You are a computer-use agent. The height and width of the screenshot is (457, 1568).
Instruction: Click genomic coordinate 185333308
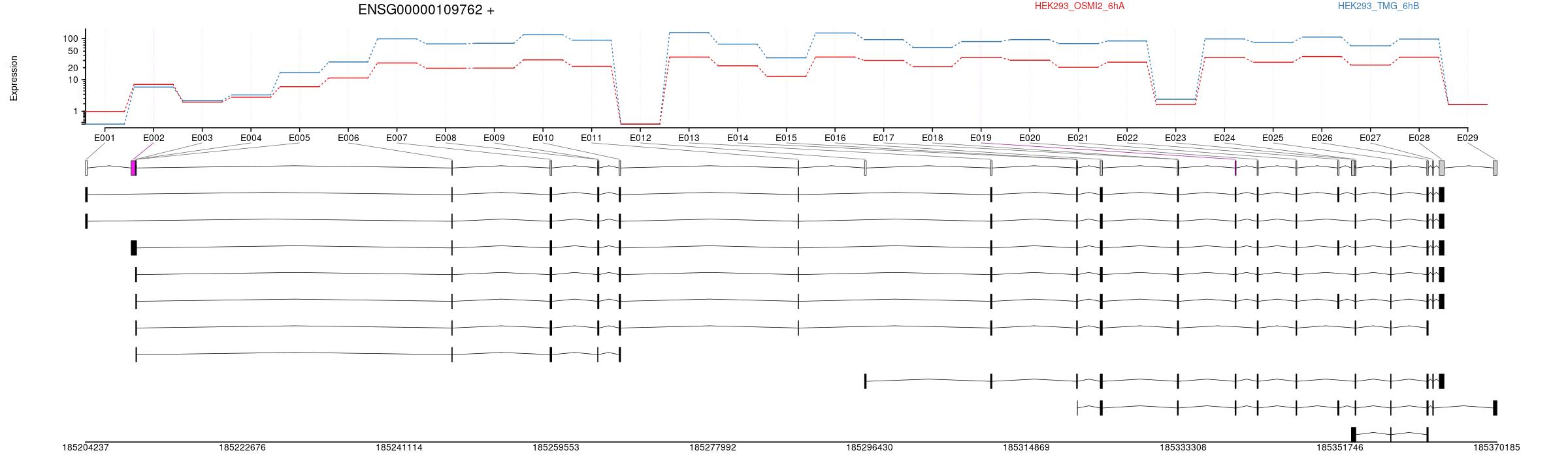(x=1183, y=448)
